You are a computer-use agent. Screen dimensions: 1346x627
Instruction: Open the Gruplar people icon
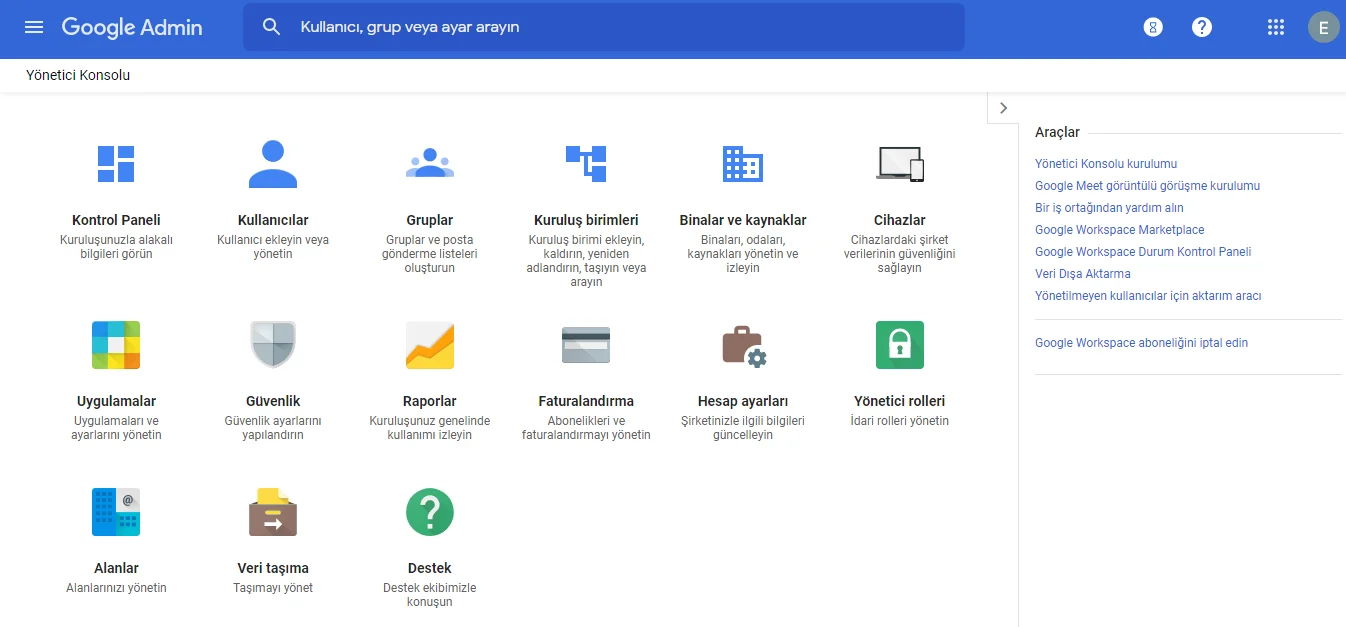430,163
